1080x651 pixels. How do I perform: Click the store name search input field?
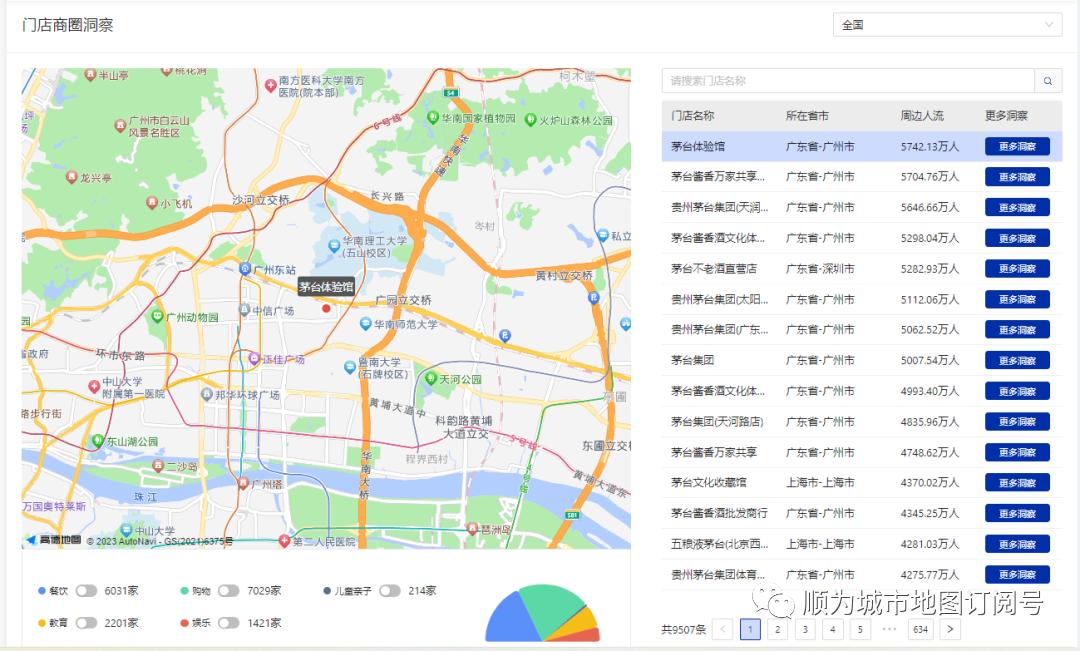tap(848, 79)
